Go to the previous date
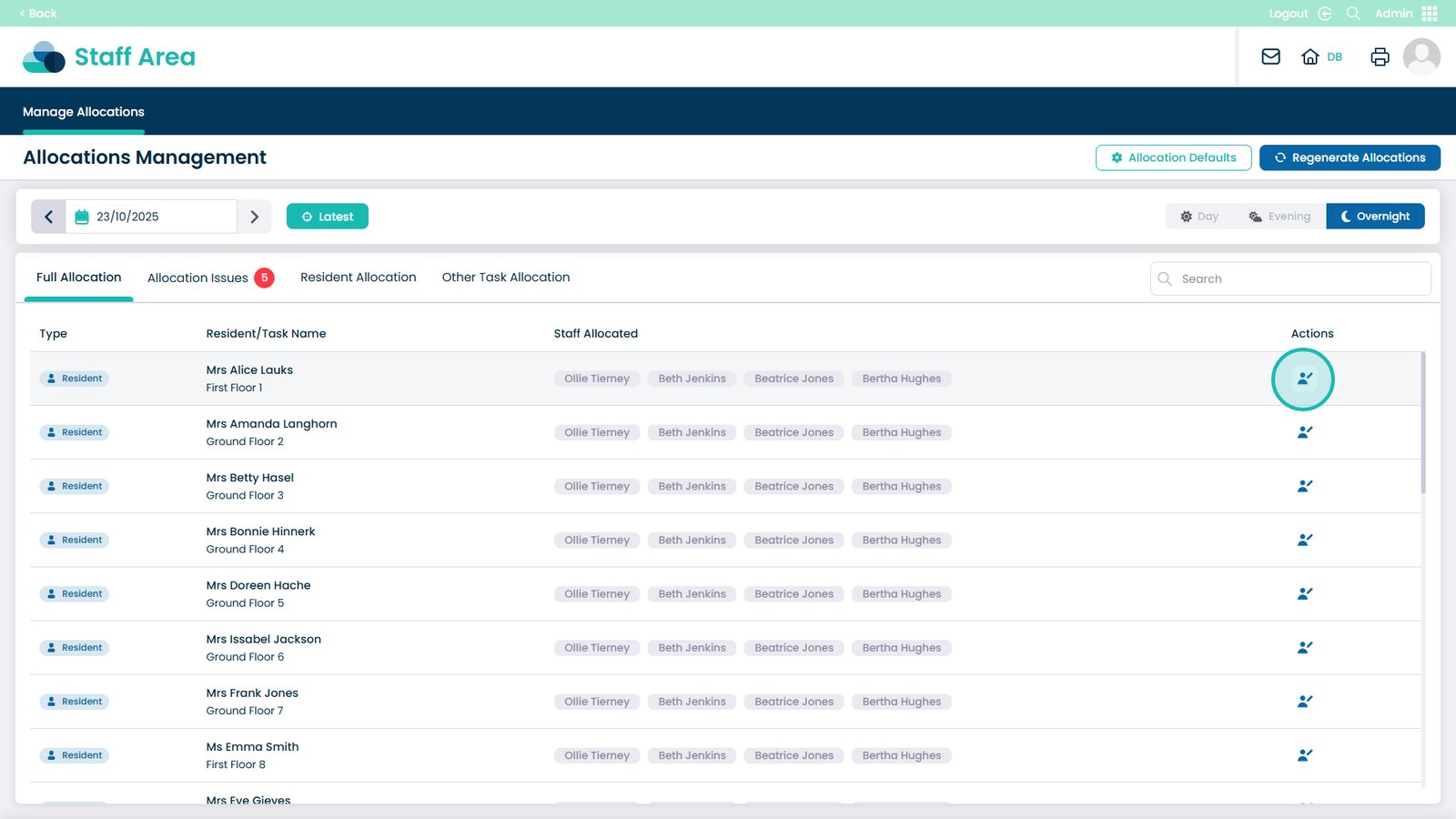Viewport: 1456px width, 819px height. point(49,217)
